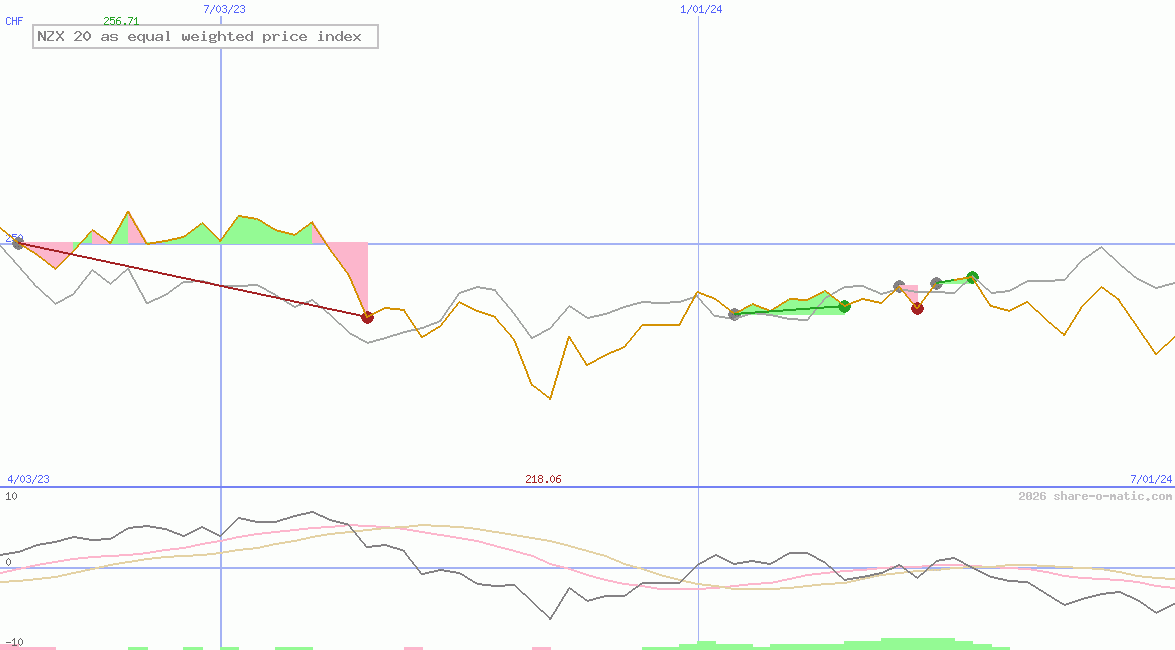Select the gray marker at the chart's left edge
The image size is (1175, 650).
click(x=18, y=243)
